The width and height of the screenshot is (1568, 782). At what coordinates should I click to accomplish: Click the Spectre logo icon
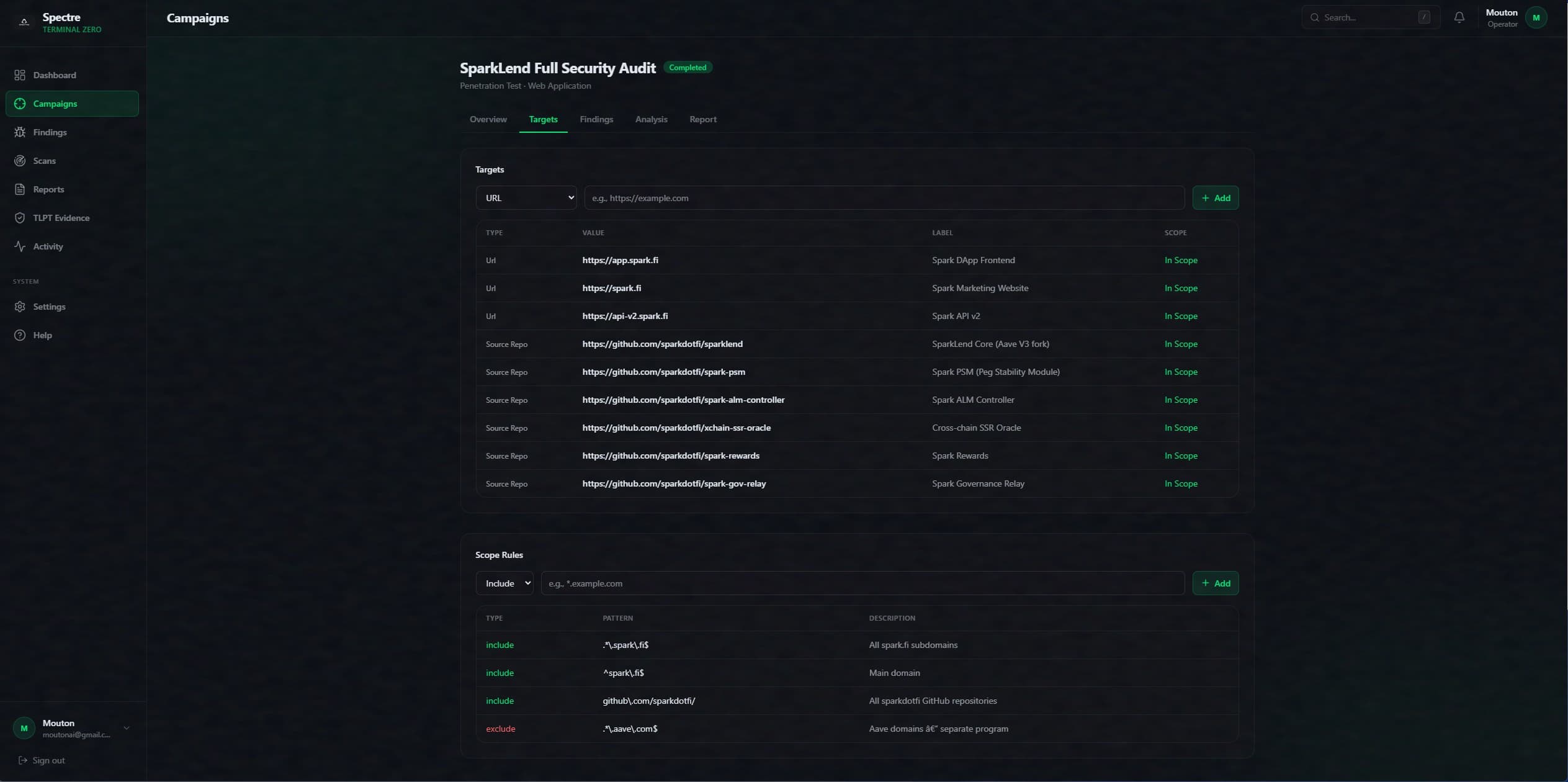point(24,22)
